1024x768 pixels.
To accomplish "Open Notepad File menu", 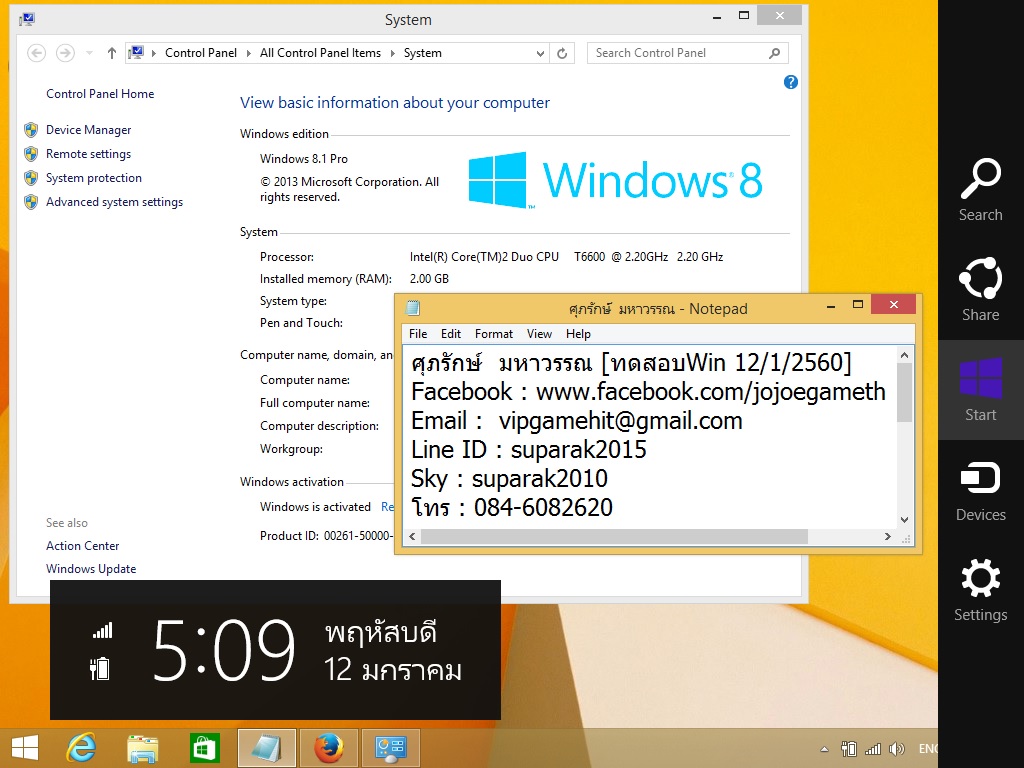I will (x=418, y=334).
